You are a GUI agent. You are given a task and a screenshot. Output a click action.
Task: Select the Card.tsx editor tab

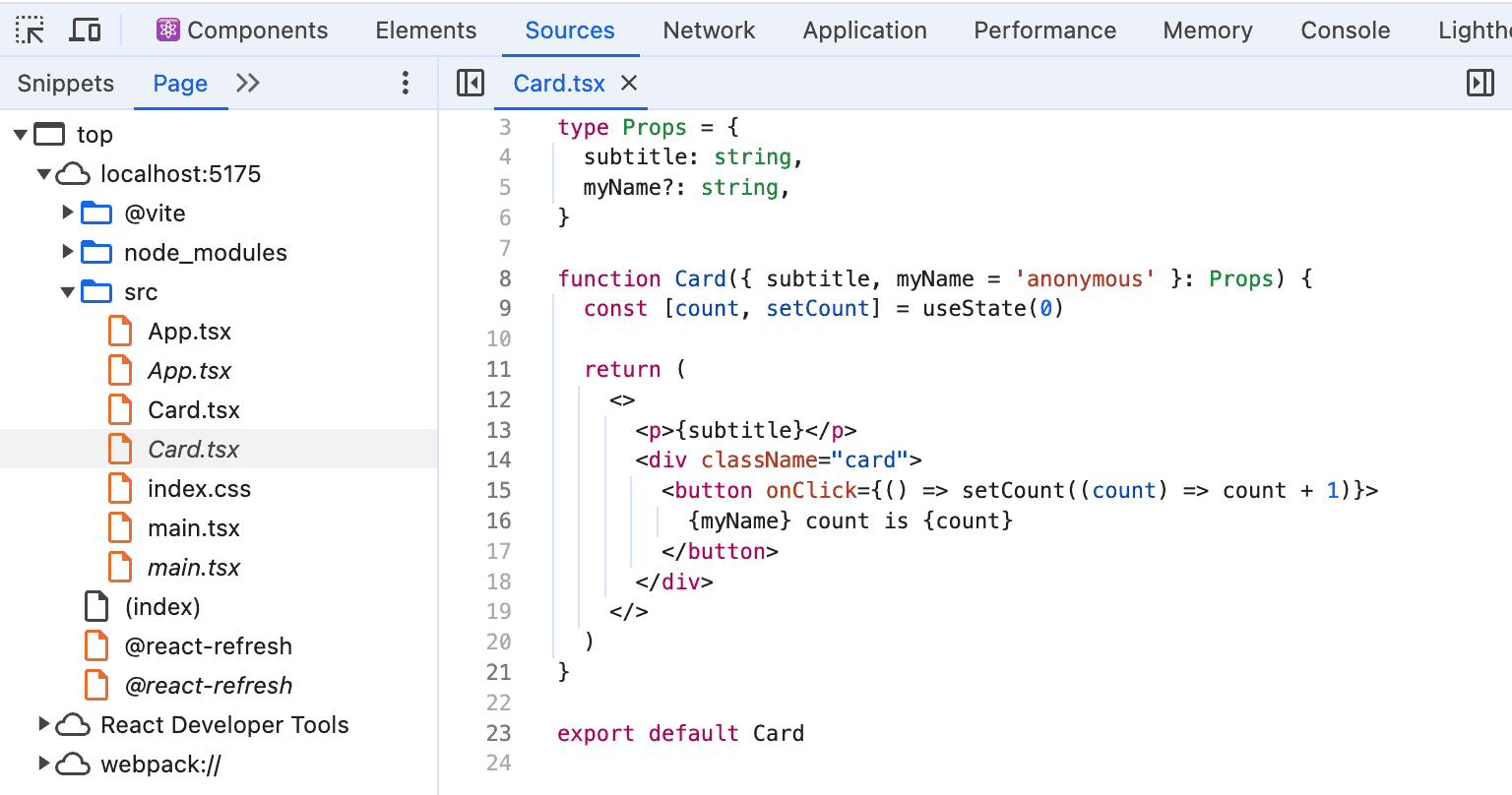coord(559,84)
